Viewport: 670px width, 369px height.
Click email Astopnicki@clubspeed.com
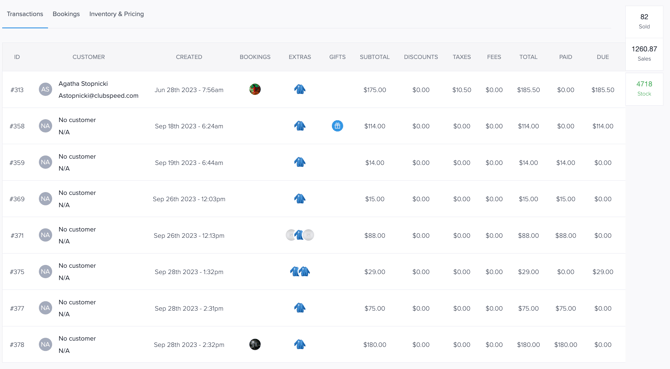pos(99,96)
